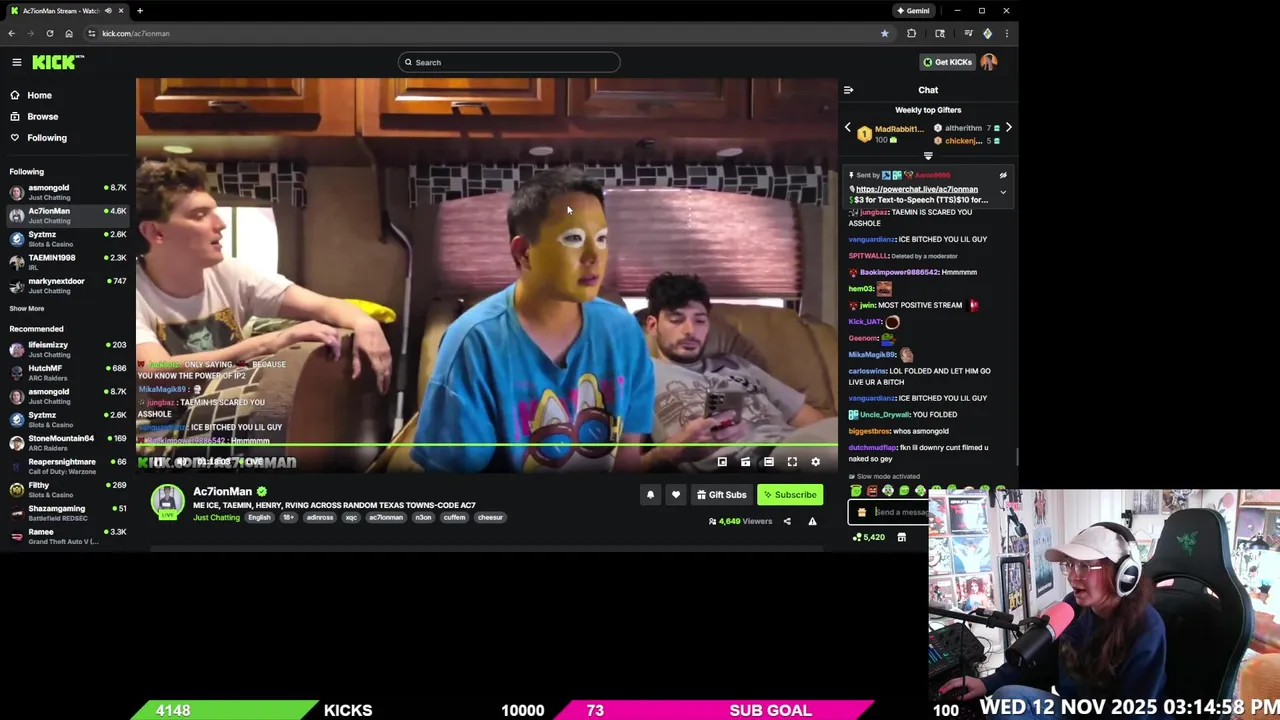Collapse the Weekly top Gifters panel
Viewport: 1280px width, 720px height.
pos(928,156)
